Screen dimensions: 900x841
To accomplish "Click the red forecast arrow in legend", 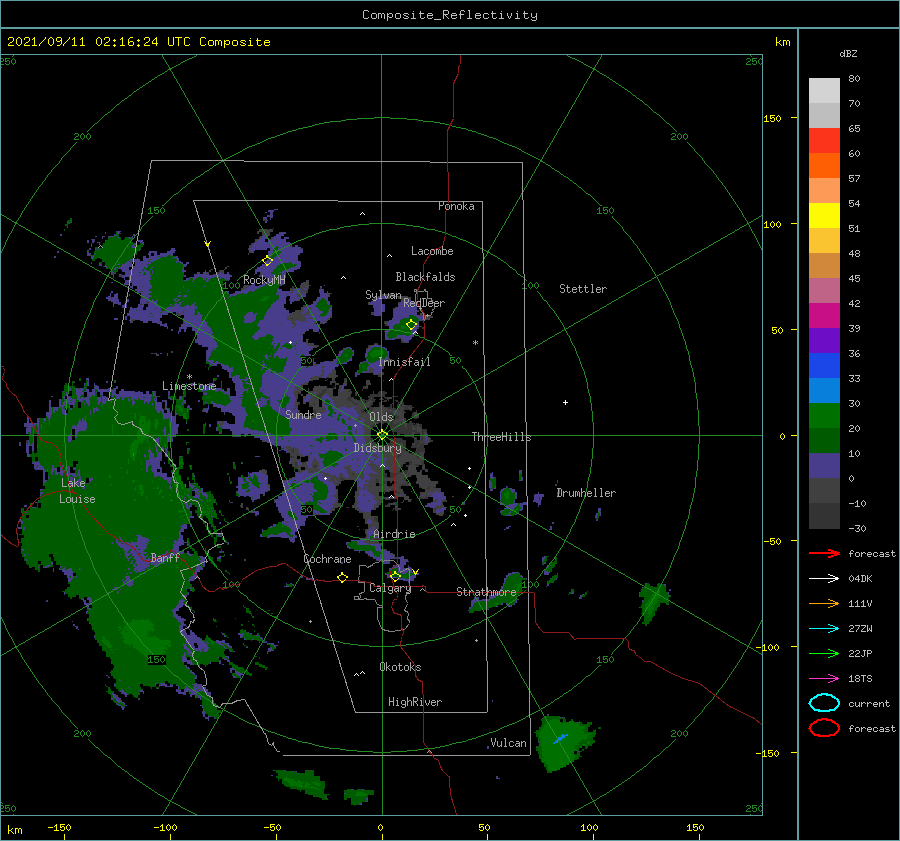I will [x=824, y=553].
